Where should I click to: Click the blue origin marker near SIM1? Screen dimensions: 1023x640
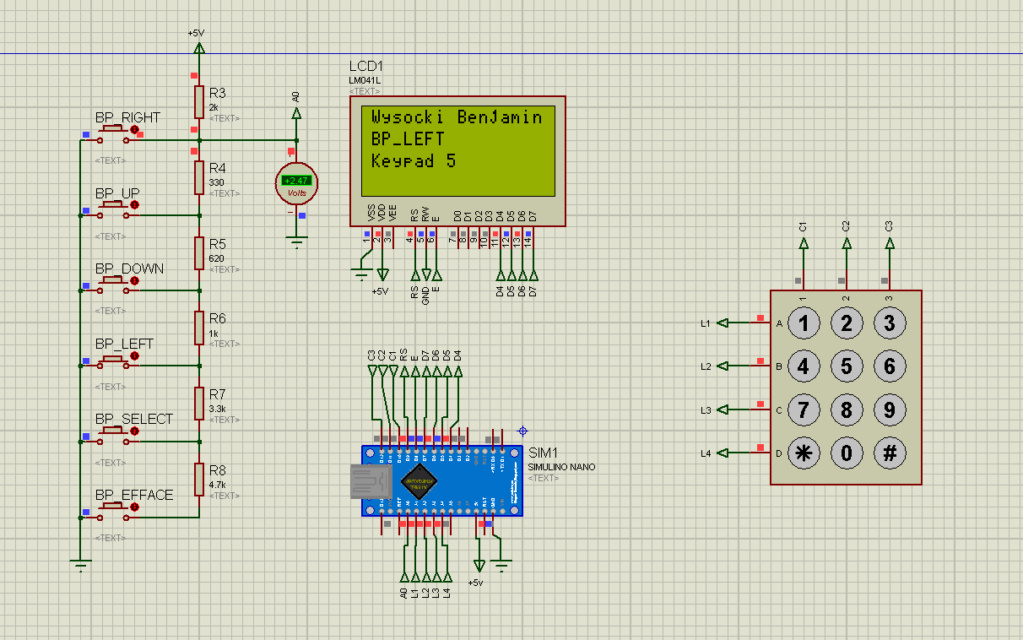pos(522,431)
